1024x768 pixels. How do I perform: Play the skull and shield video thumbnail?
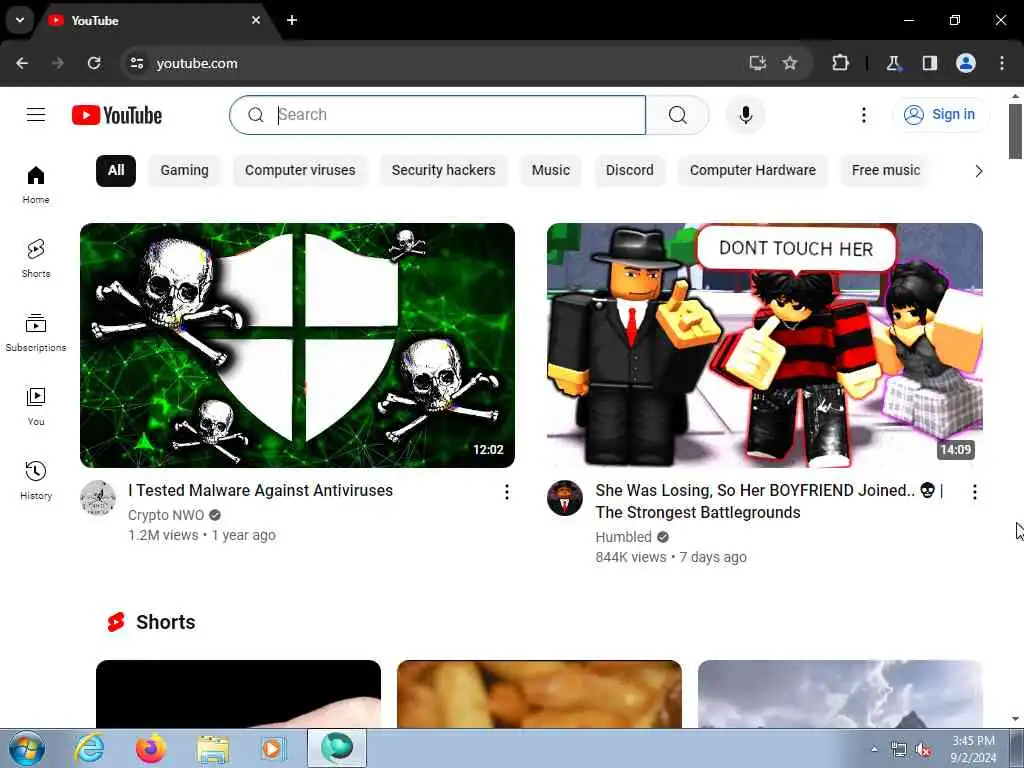[x=297, y=345]
